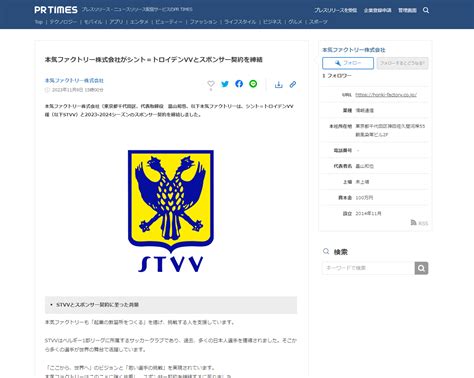Image resolution: width=474 pixels, height=378 pixels.
Task: Click 企業登録申請 in header
Action: (x=378, y=10)
